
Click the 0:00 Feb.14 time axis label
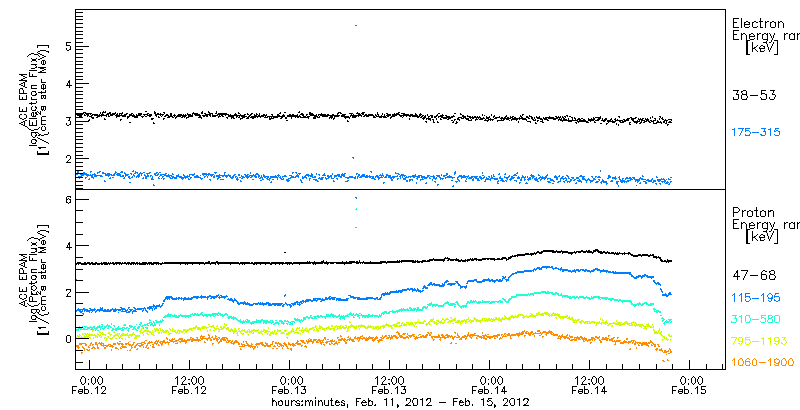(x=491, y=386)
